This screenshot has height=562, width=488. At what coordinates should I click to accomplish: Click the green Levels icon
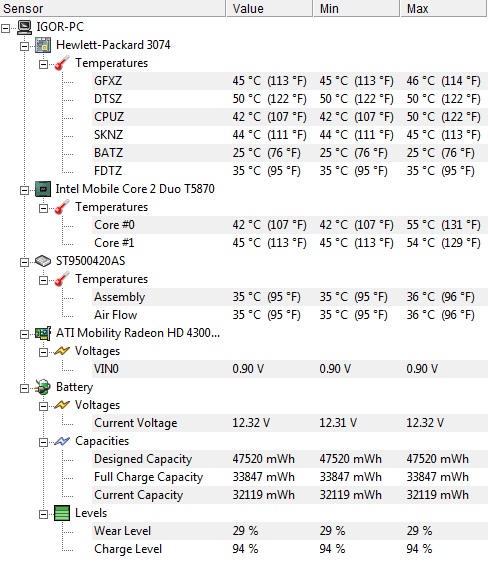pos(62,513)
